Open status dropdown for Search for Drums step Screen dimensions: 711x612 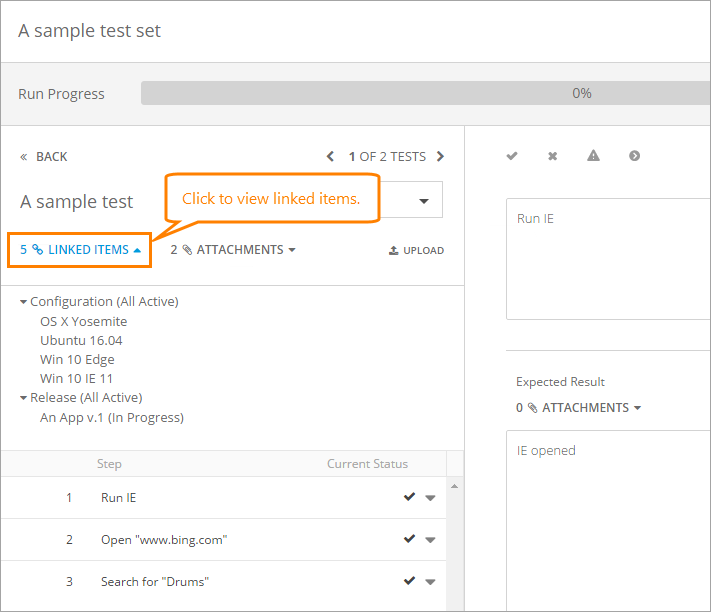point(430,582)
